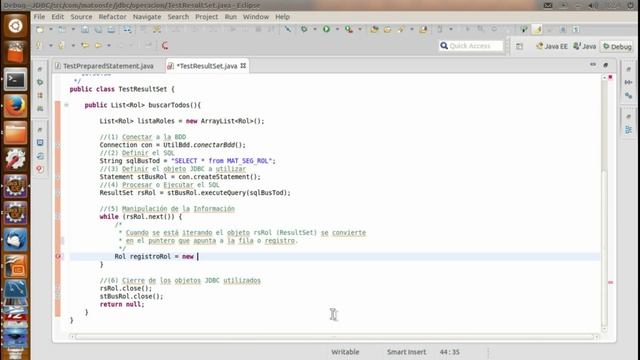This screenshot has height=360, width=640.
Task: Click the New file toolbar icon
Action: click(40, 29)
